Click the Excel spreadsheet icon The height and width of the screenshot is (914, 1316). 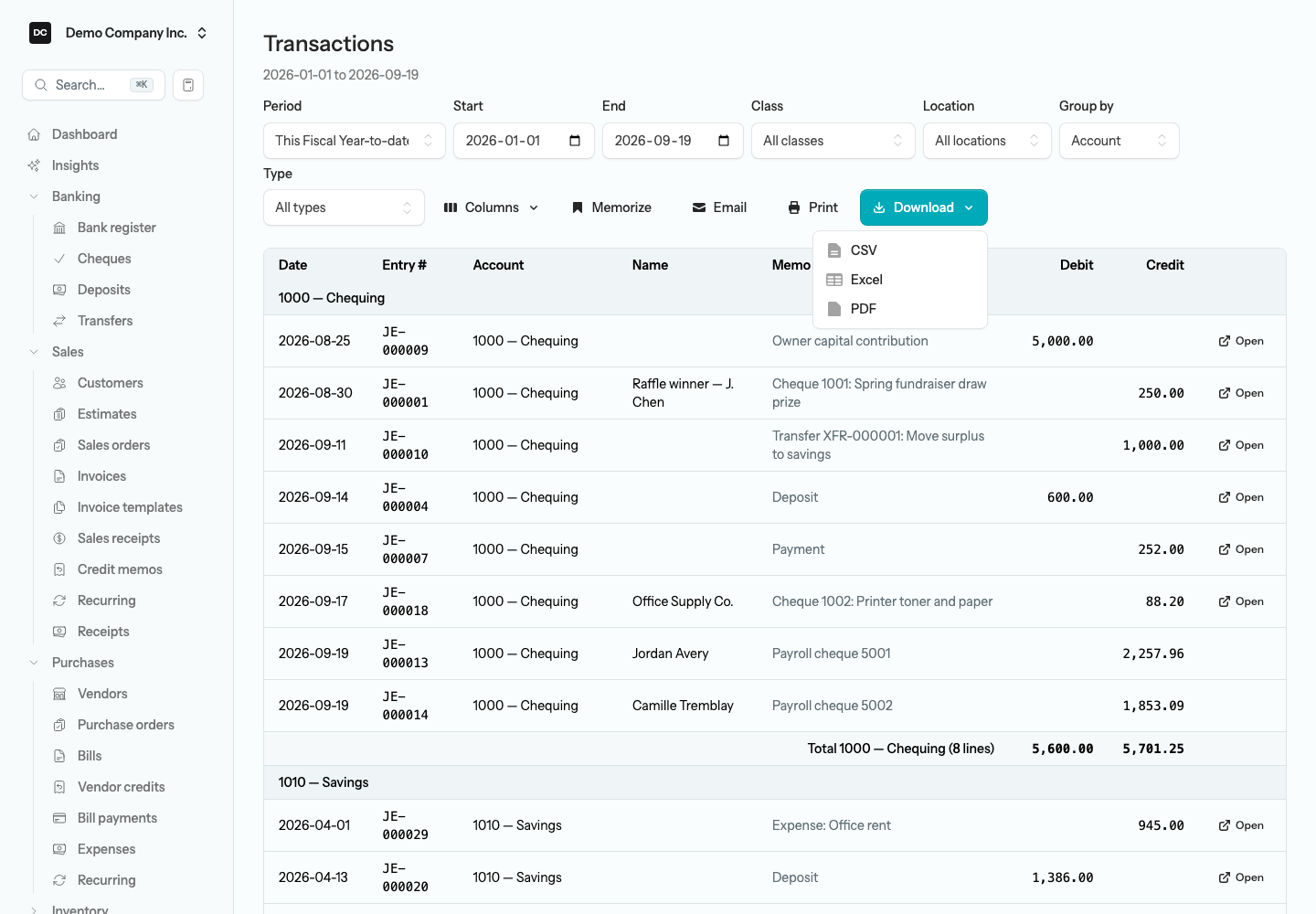click(834, 280)
